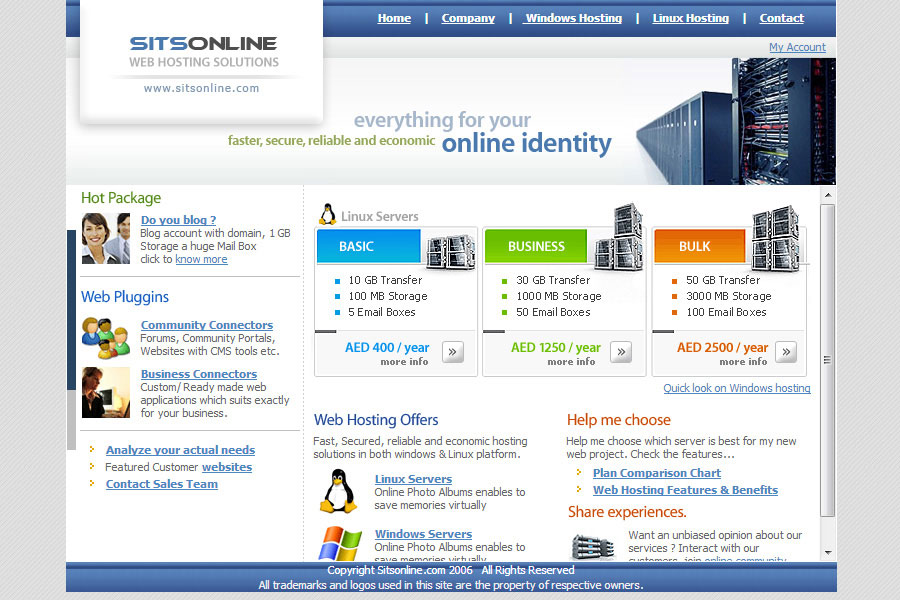
Task: Click the arrow button for AED 1250 plan
Action: [621, 352]
